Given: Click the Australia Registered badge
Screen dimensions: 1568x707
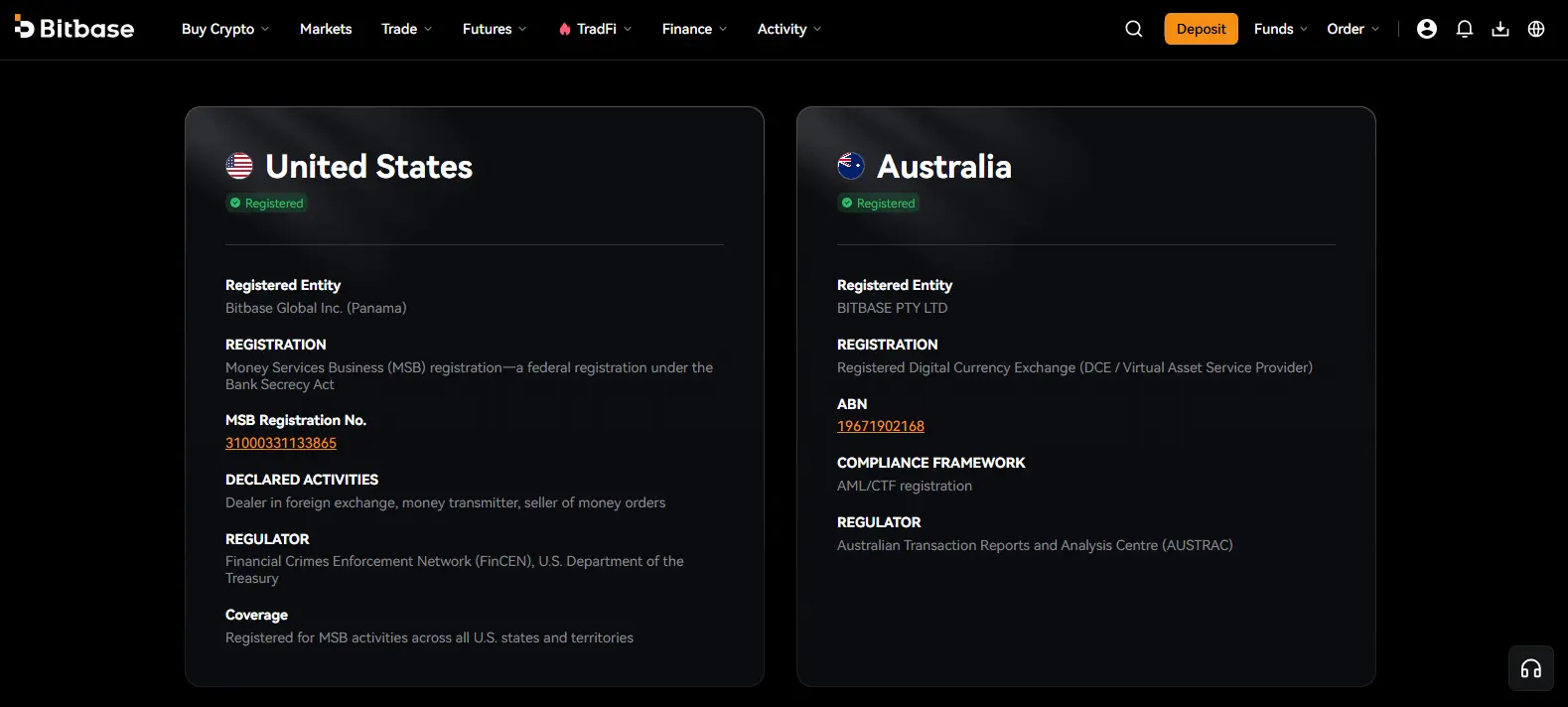Looking at the screenshot, I should [x=879, y=203].
